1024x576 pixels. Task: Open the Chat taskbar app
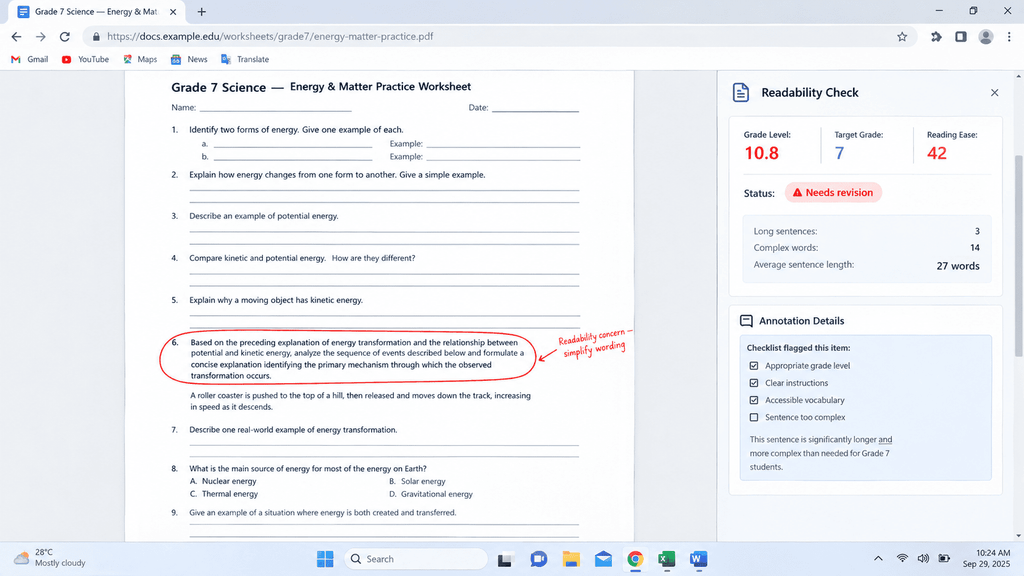click(x=538, y=559)
